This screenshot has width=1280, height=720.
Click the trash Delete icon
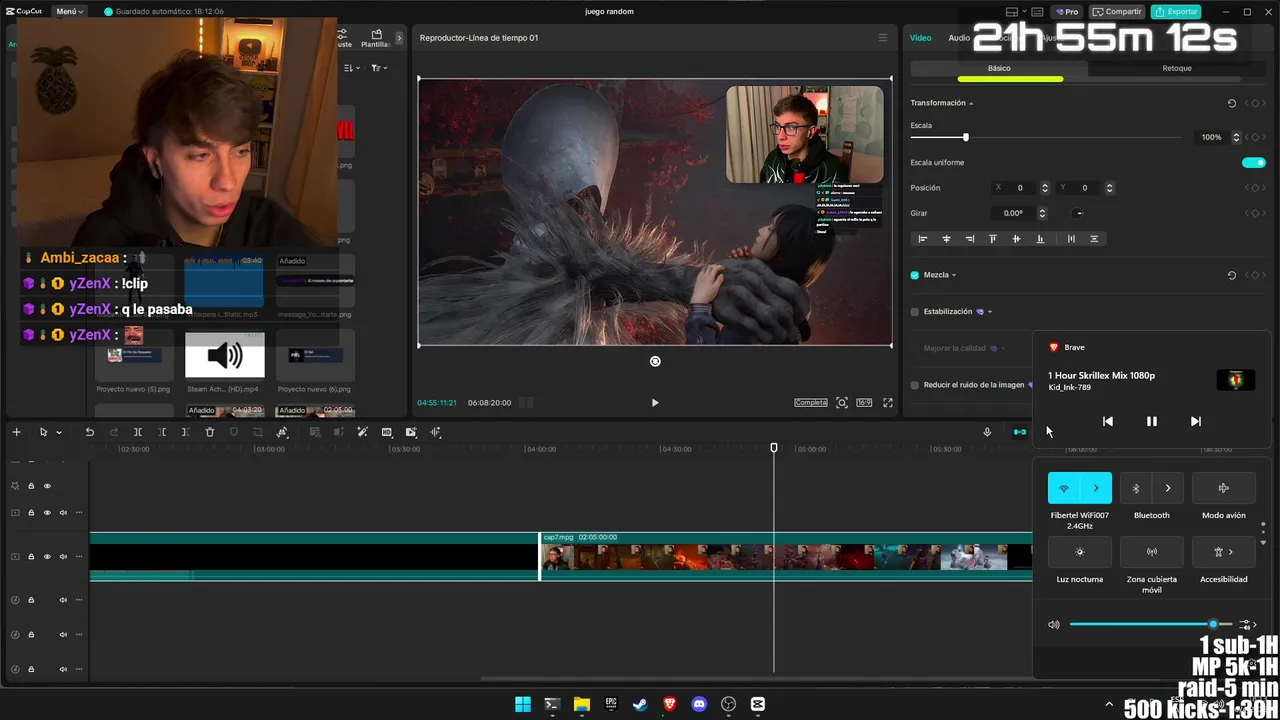tap(210, 432)
